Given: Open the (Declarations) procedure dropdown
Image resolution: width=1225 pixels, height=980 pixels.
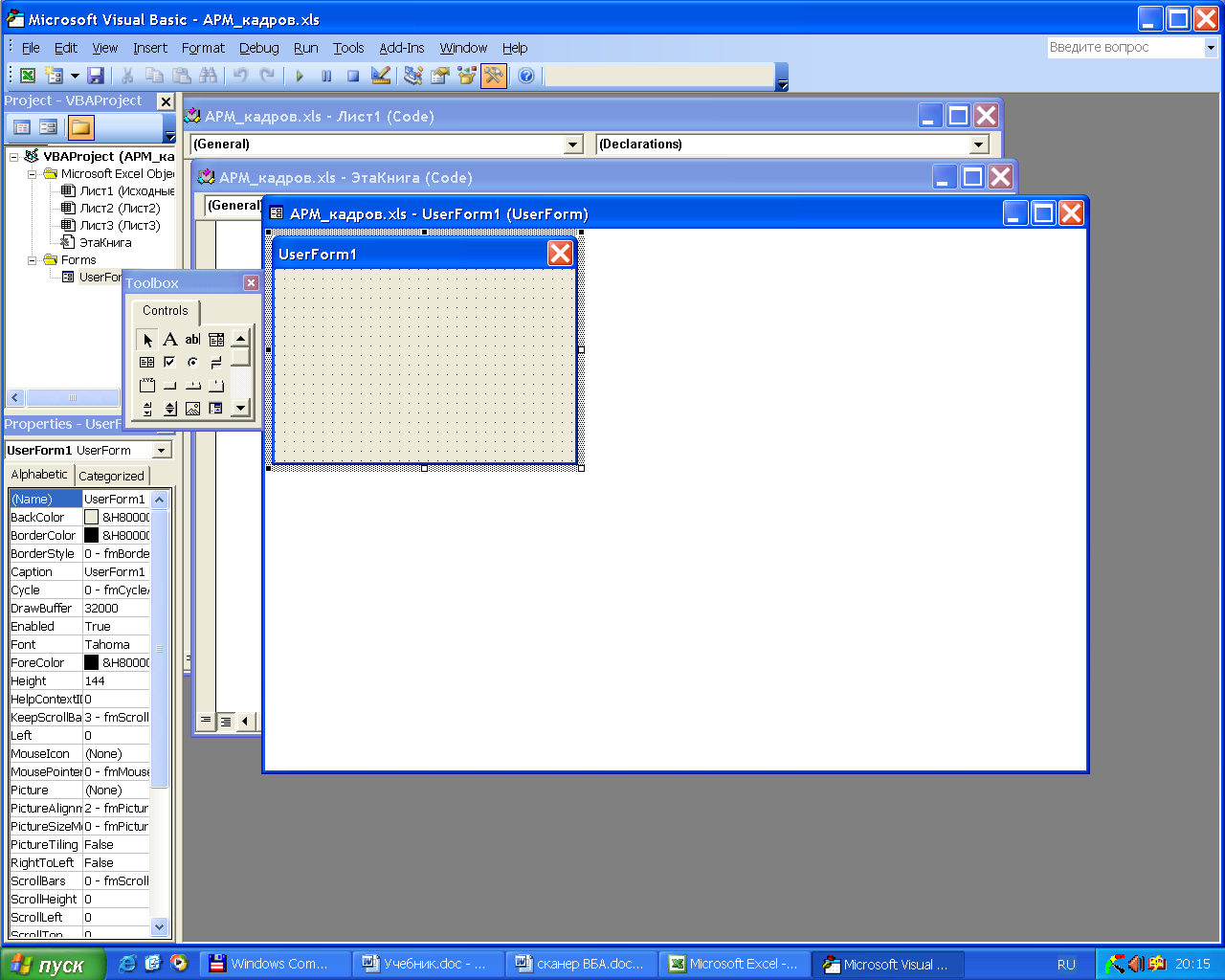Looking at the screenshot, I should 978,145.
